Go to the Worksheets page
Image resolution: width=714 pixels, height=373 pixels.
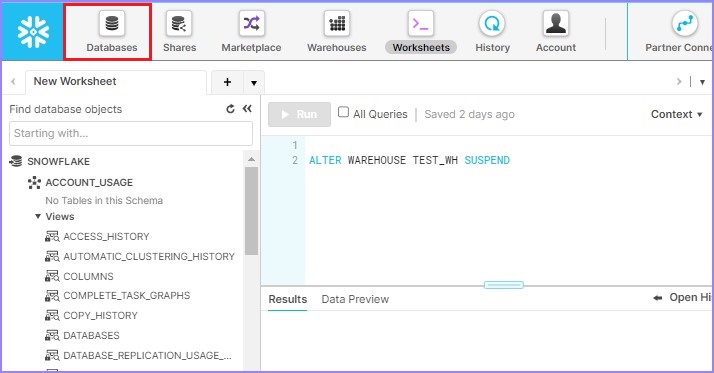pyautogui.click(x=421, y=32)
